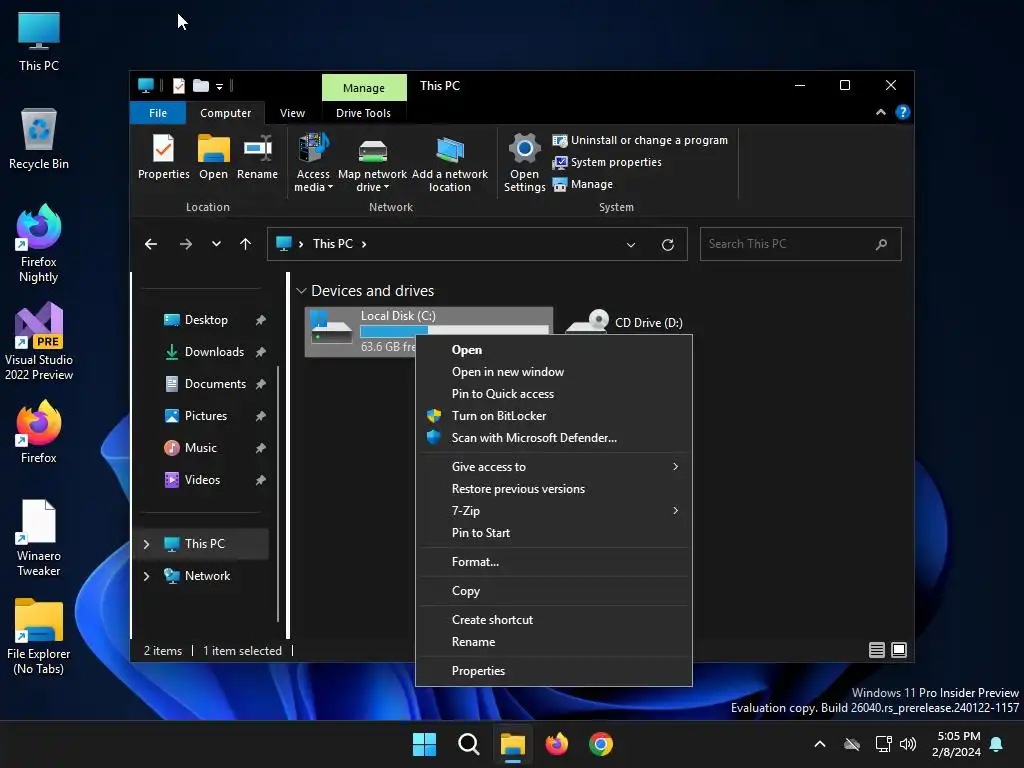Viewport: 1024px width, 768px height.
Task: Click the search magnifier icon in the search box
Action: [x=881, y=244]
